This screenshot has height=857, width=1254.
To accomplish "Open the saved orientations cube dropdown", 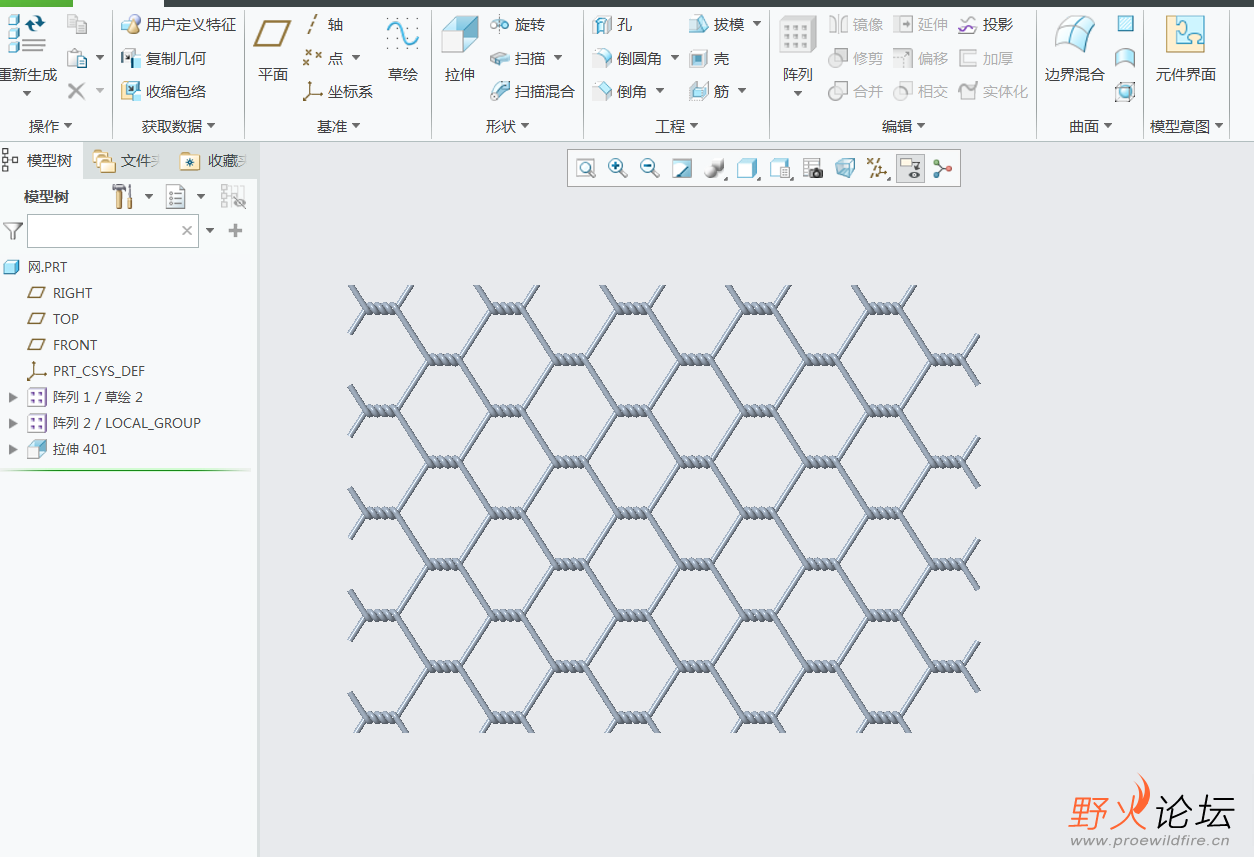I will [x=748, y=169].
